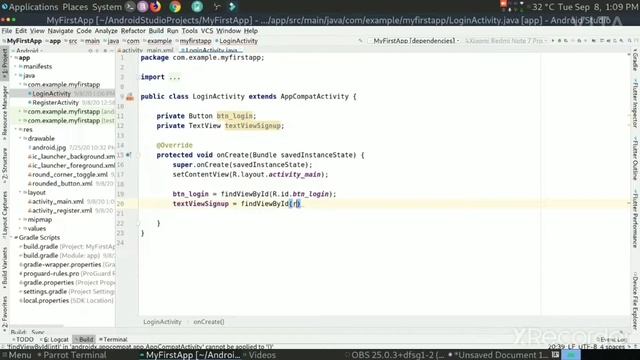Open the VCS menu
This screenshot has height=360, width=640.
pyautogui.click(x=207, y=31)
